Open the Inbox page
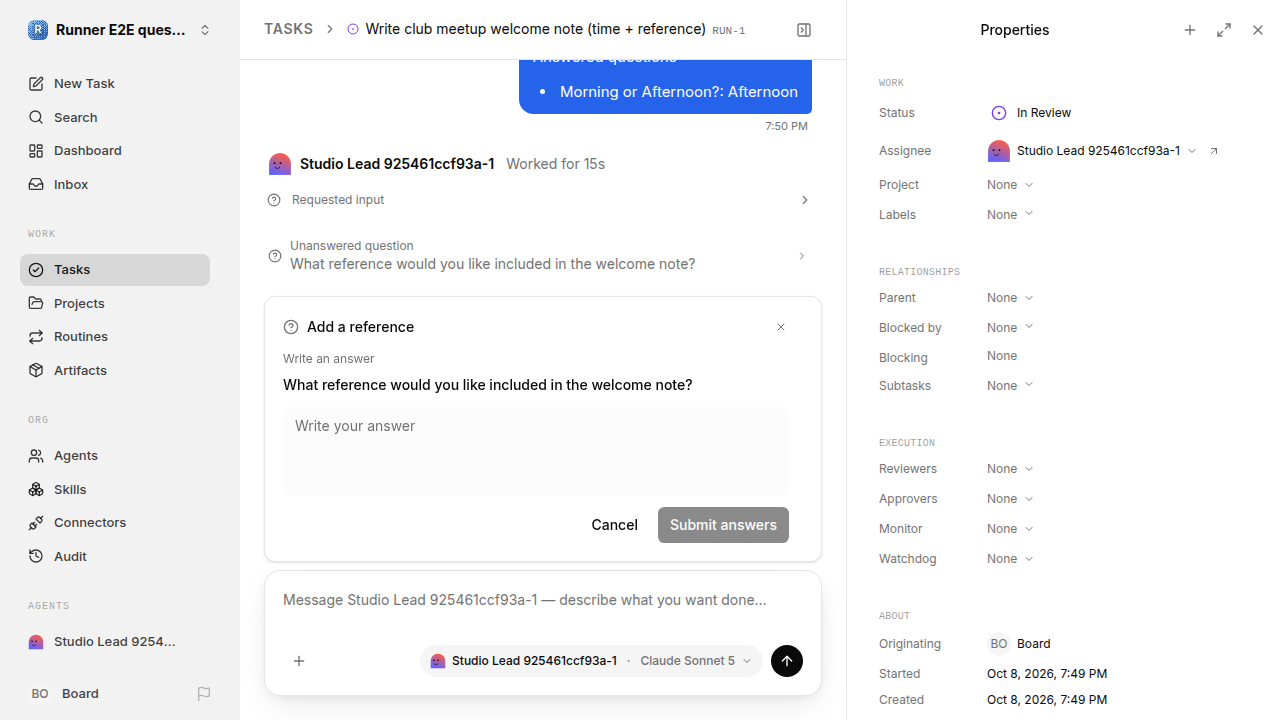The image size is (1280, 720). click(115, 185)
